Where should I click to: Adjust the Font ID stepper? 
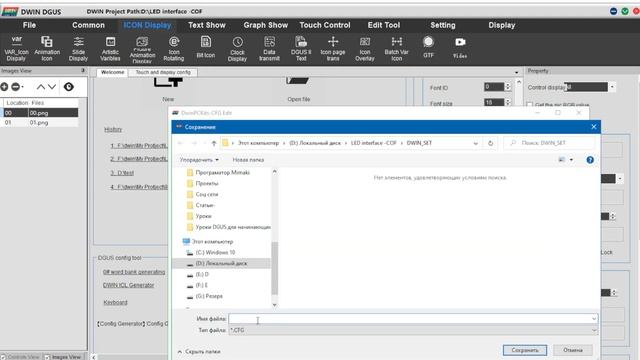[x=508, y=87]
